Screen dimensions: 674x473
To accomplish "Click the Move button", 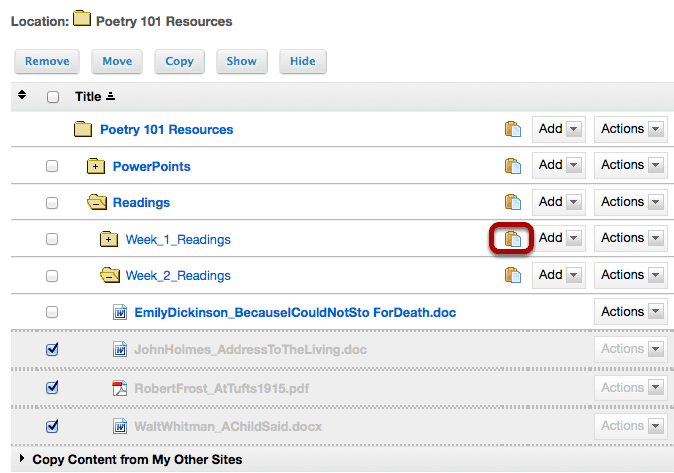I will pyautogui.click(x=117, y=61).
